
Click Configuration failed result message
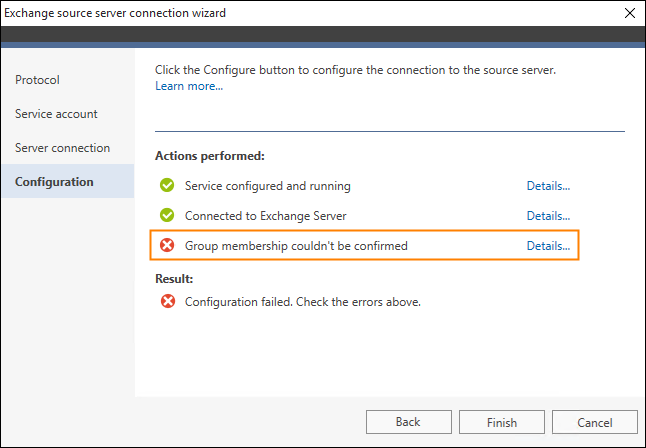tap(303, 302)
